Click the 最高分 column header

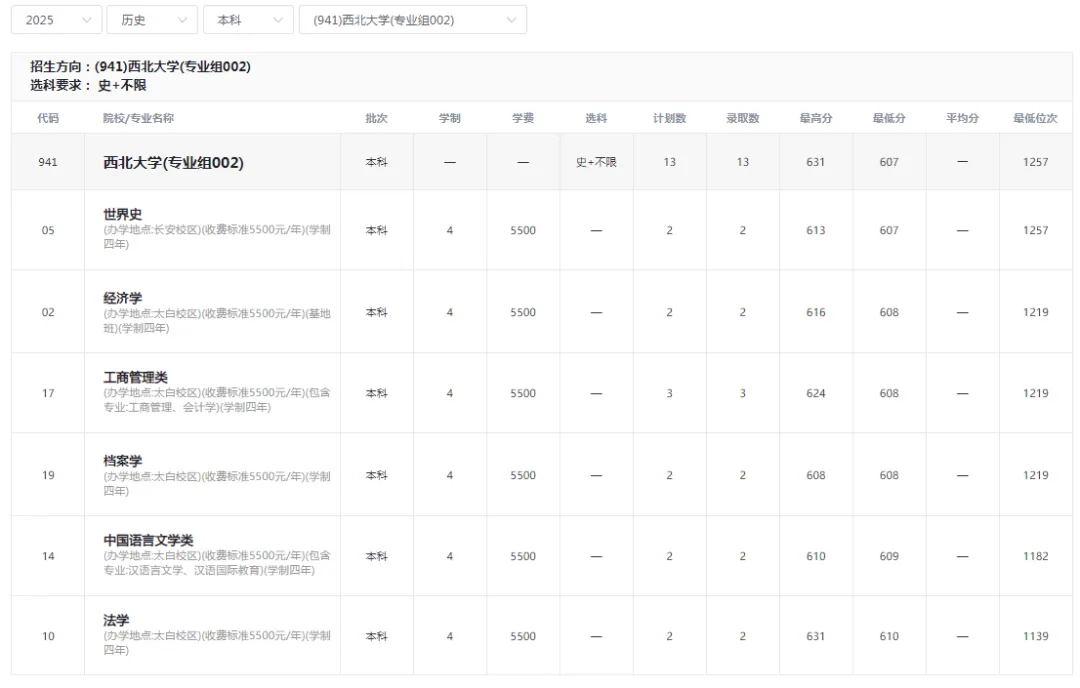click(x=816, y=118)
